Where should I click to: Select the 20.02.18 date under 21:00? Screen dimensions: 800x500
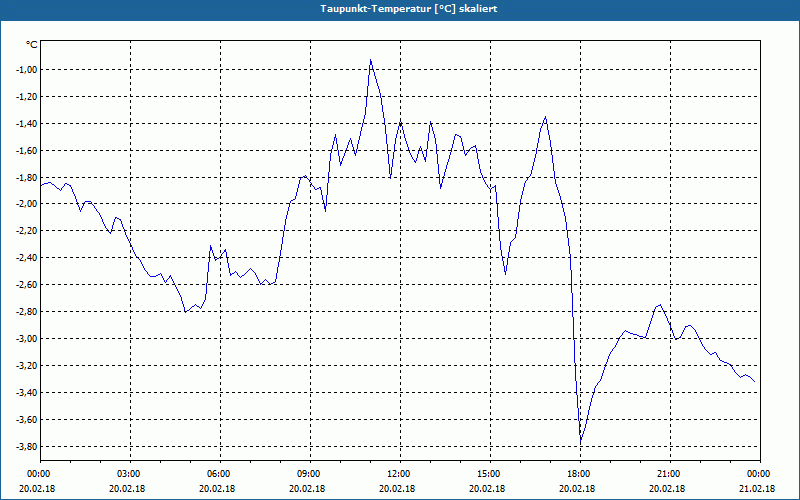coord(667,488)
